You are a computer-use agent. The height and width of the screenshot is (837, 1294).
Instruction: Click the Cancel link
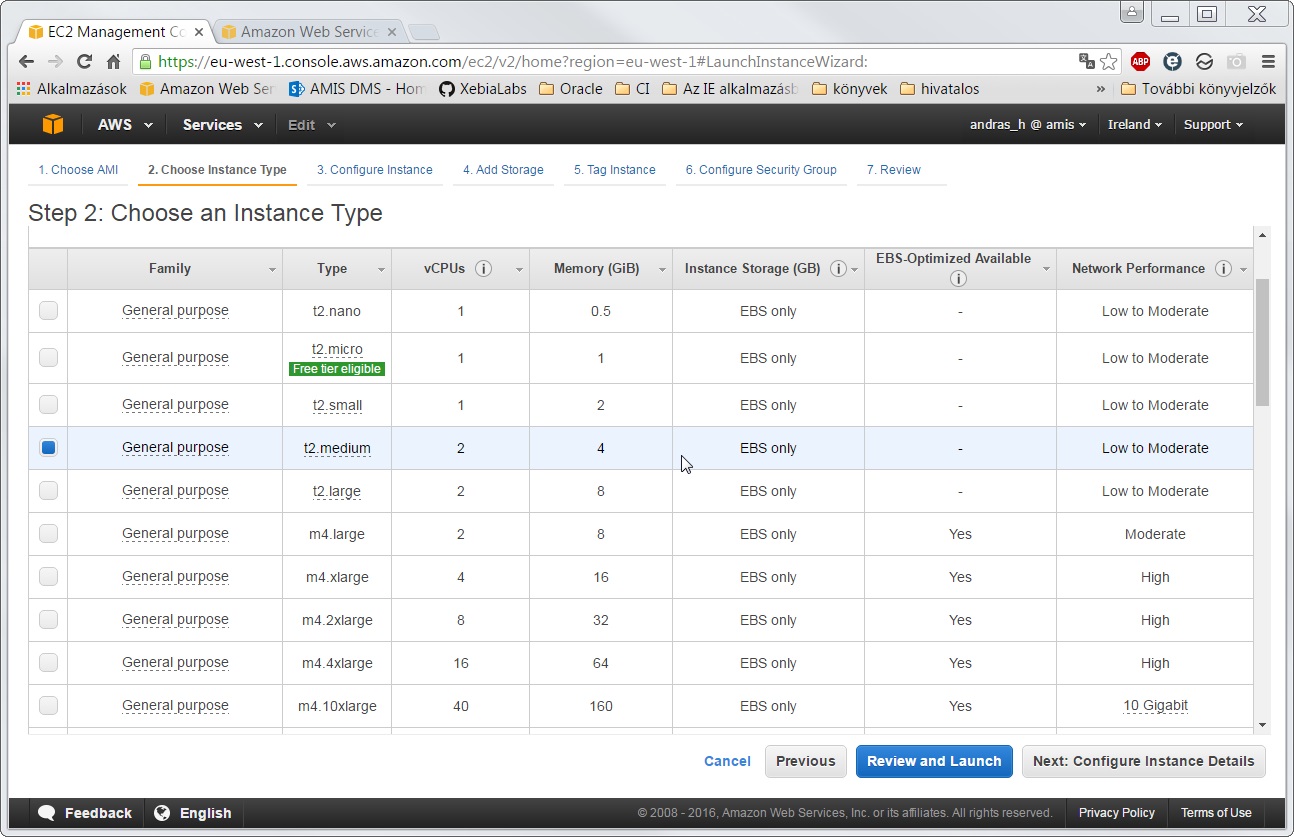point(727,761)
